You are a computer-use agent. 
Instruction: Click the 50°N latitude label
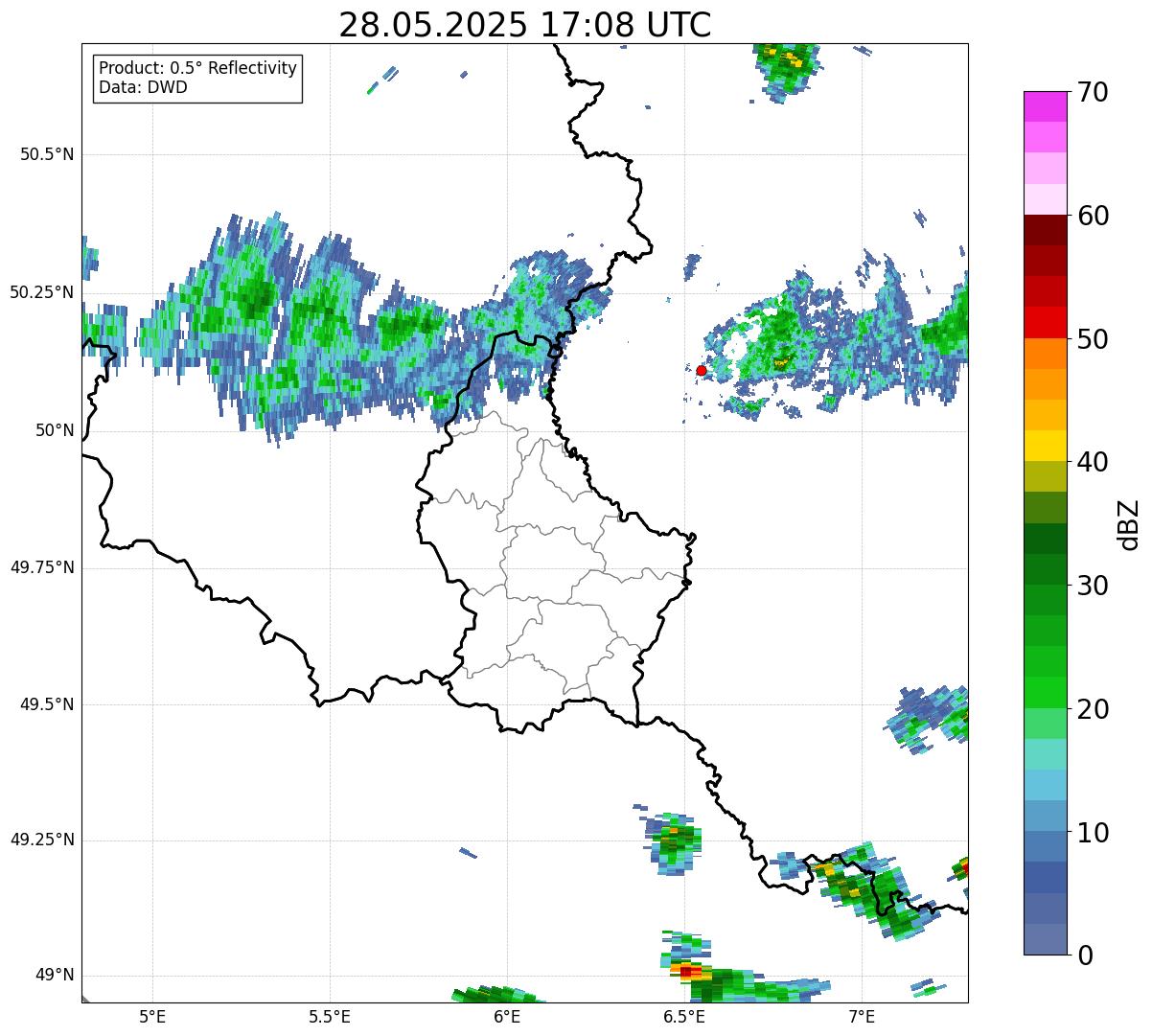[x=55, y=430]
